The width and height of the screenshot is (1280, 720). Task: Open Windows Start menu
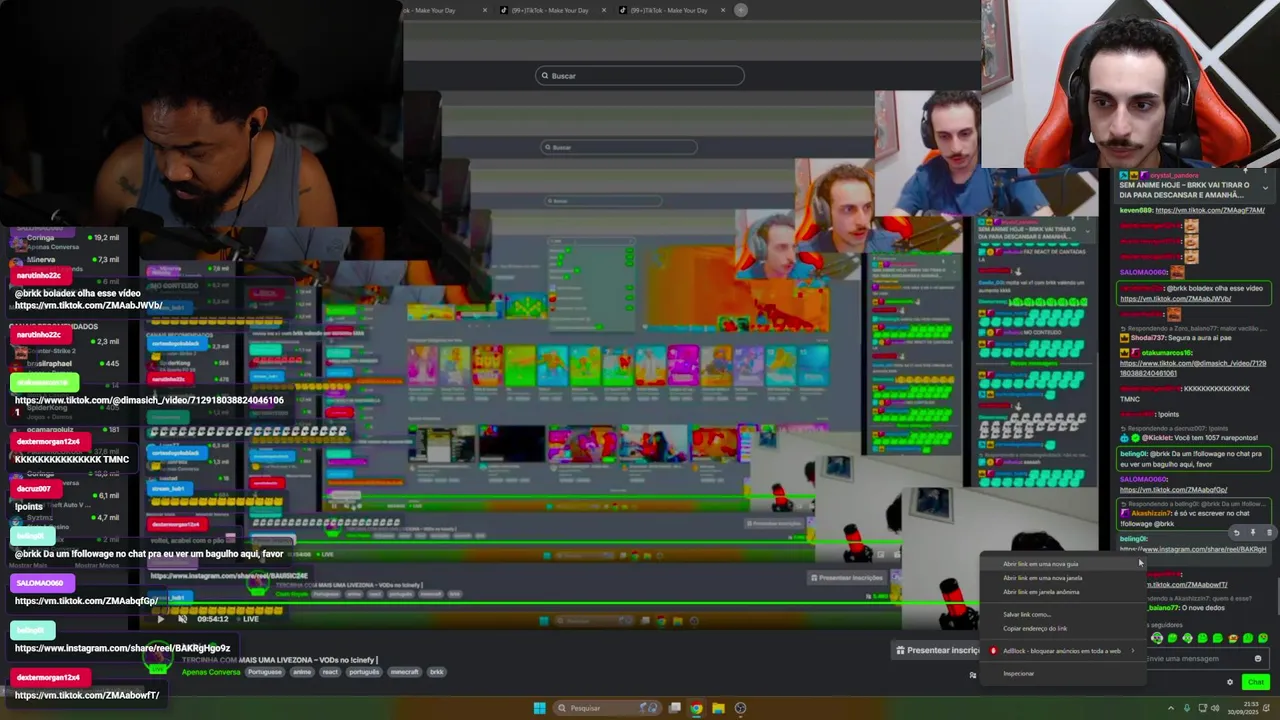(x=539, y=708)
